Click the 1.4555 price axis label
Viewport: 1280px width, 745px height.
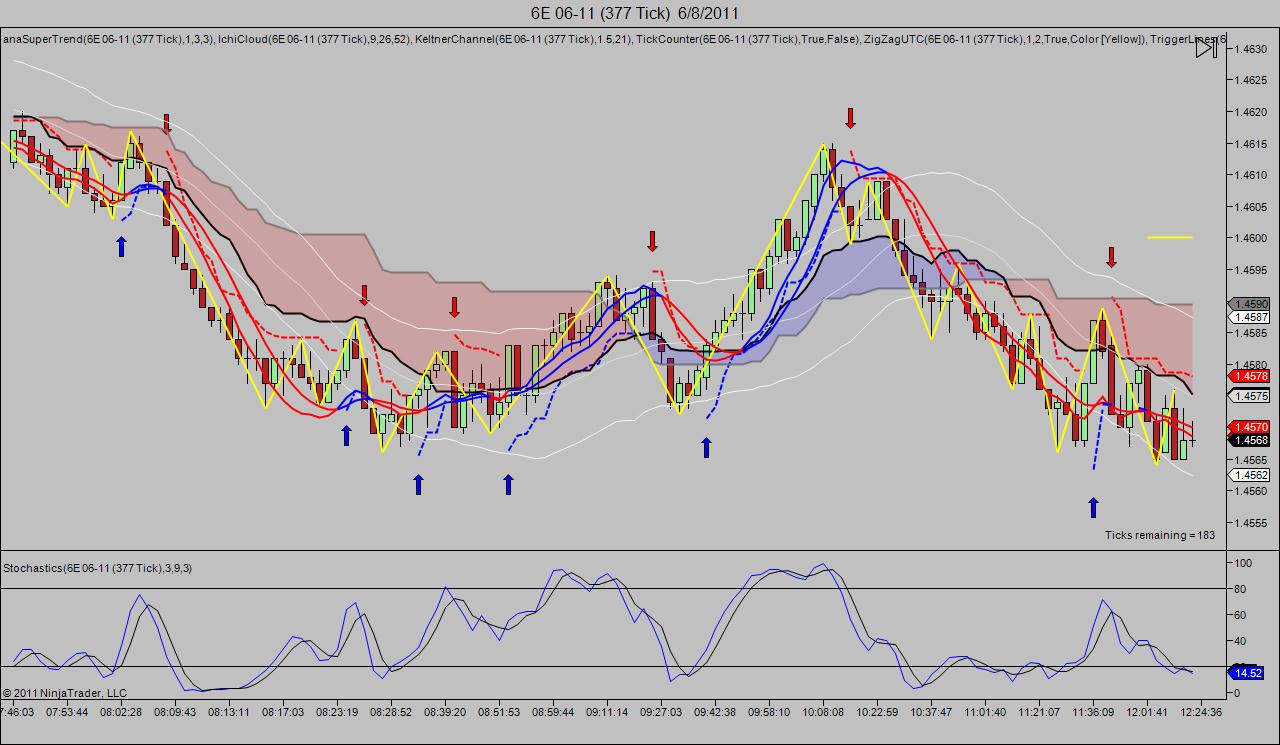[1251, 523]
